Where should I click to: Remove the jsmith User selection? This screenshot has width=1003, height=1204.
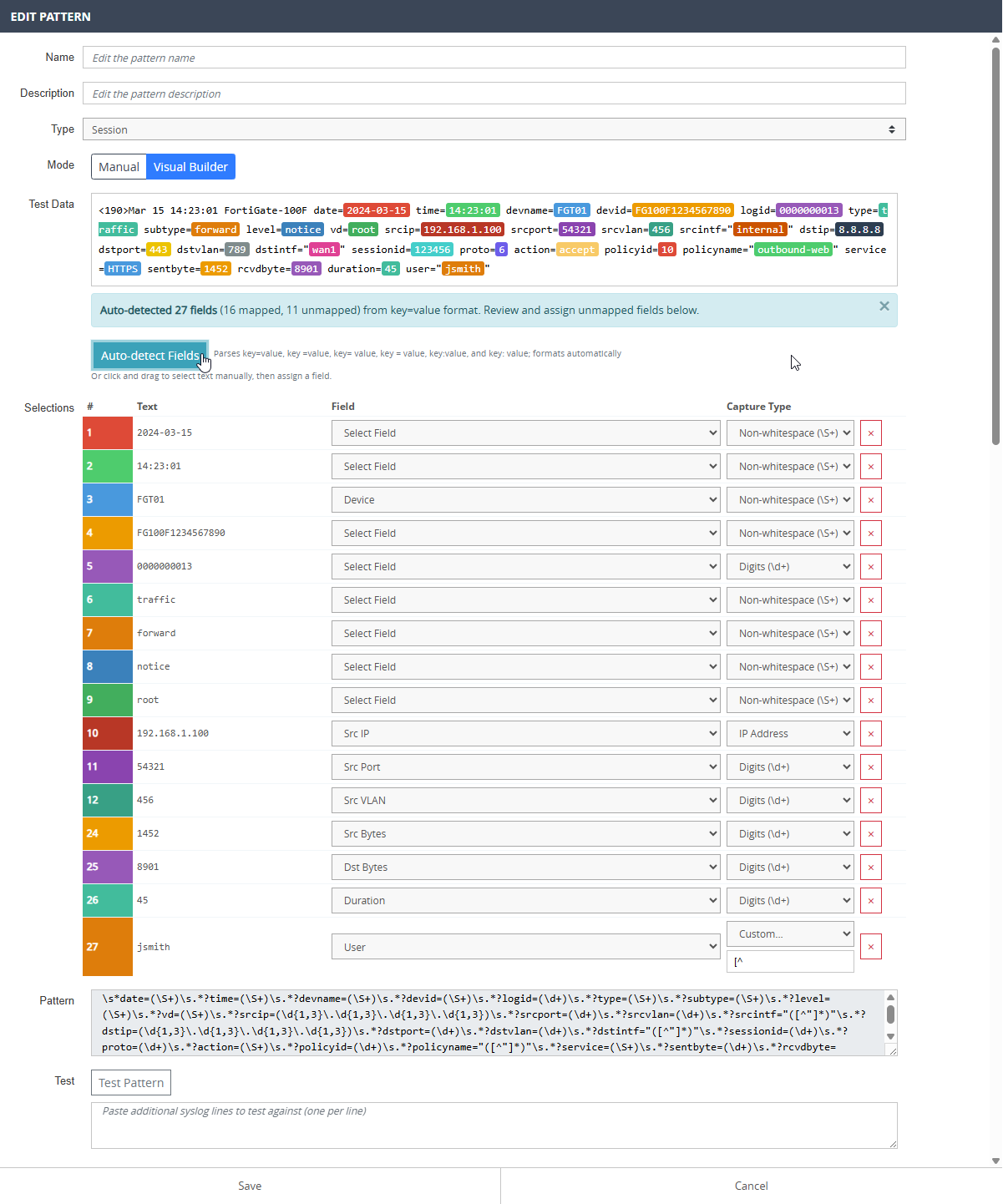871,947
